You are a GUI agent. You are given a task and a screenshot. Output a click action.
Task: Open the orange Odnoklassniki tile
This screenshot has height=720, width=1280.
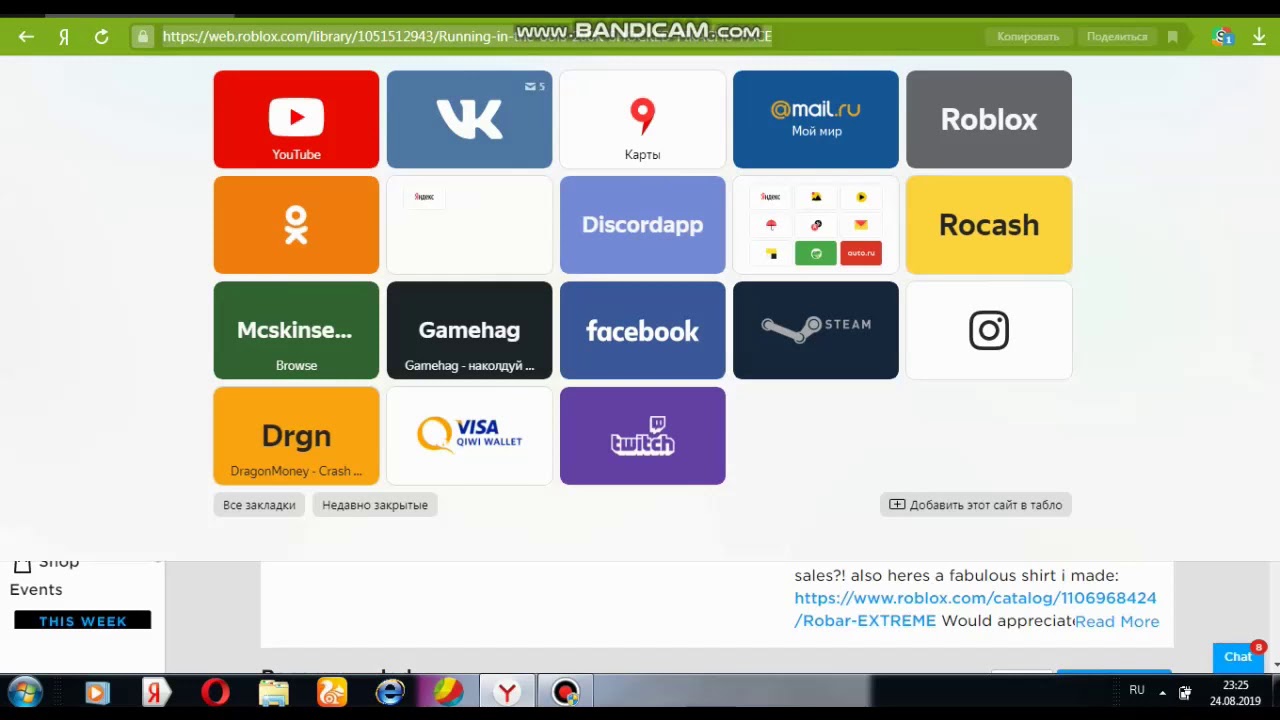pyautogui.click(x=296, y=225)
